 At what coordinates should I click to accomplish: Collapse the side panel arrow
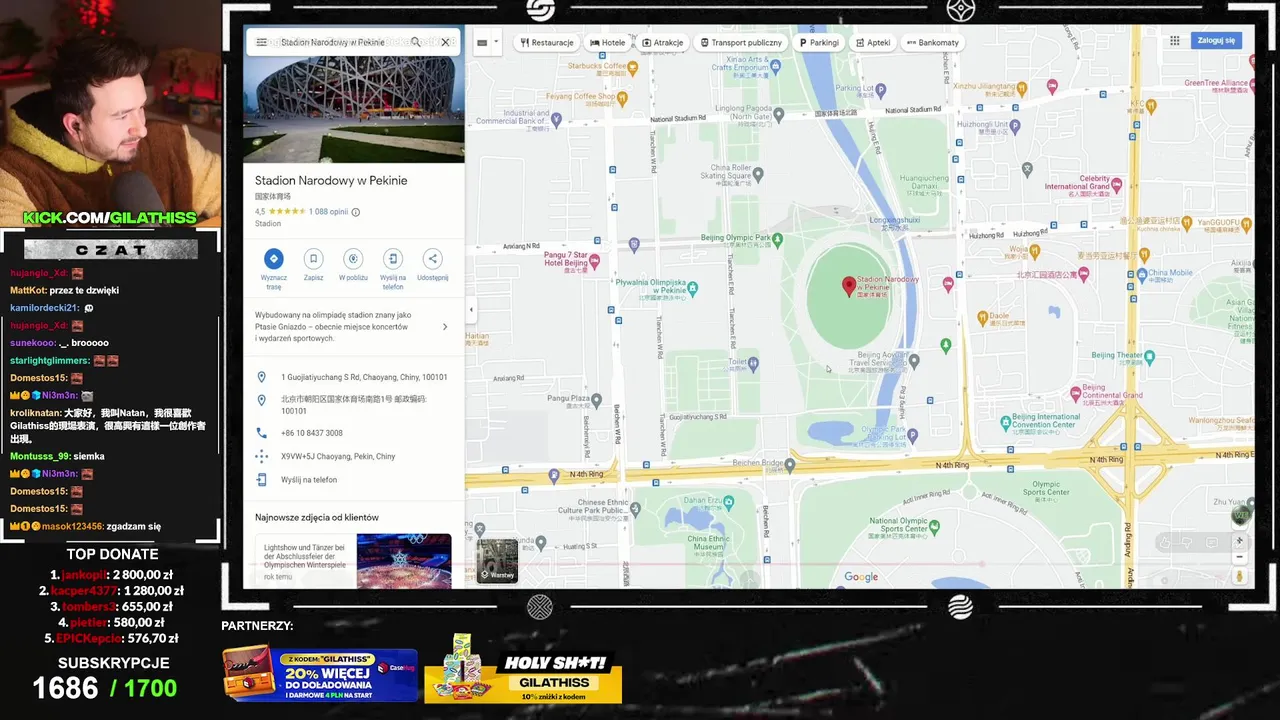(x=471, y=309)
